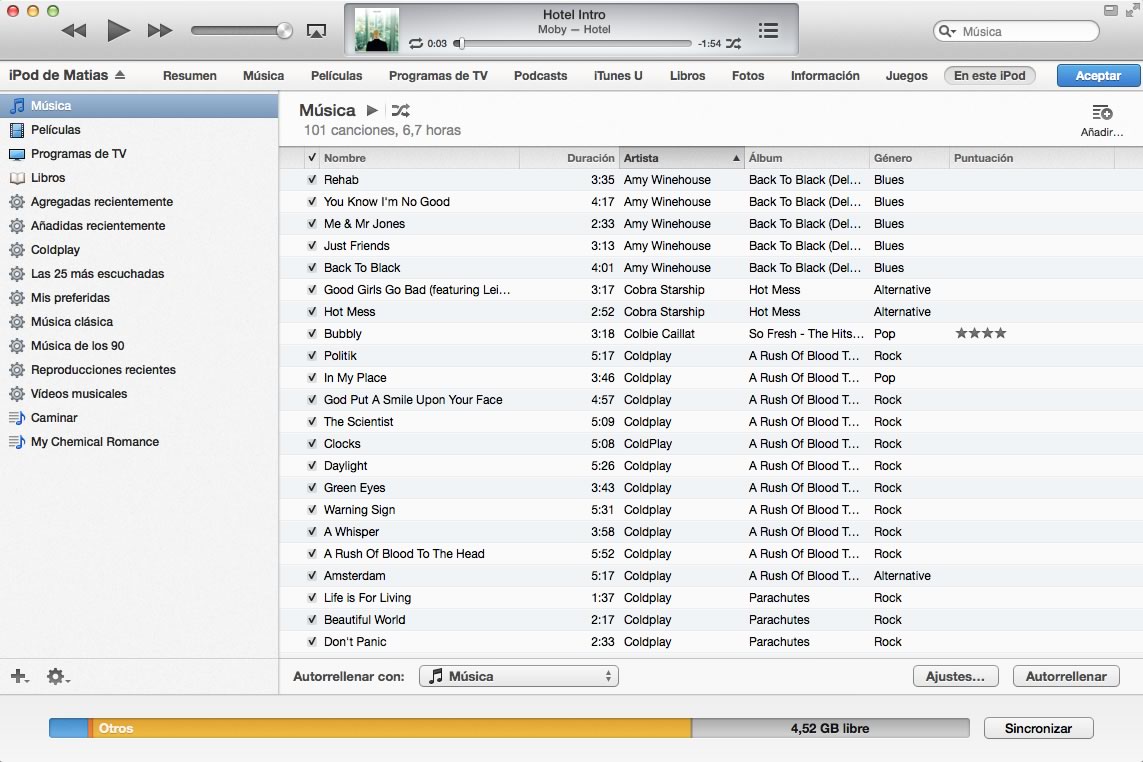Open the search magnifier dropdown

tap(948, 31)
